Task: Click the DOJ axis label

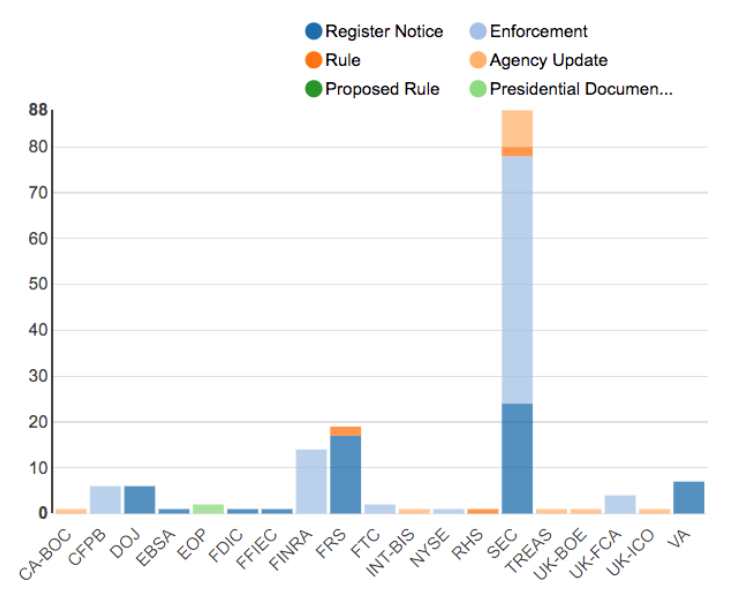Action: (125, 543)
